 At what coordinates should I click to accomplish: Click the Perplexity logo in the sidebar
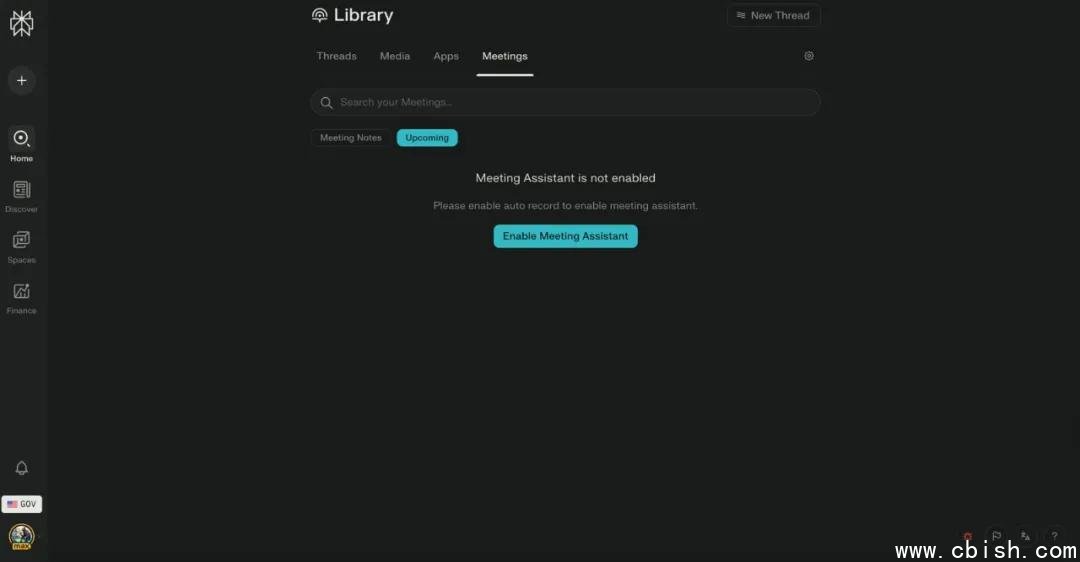tap(21, 24)
